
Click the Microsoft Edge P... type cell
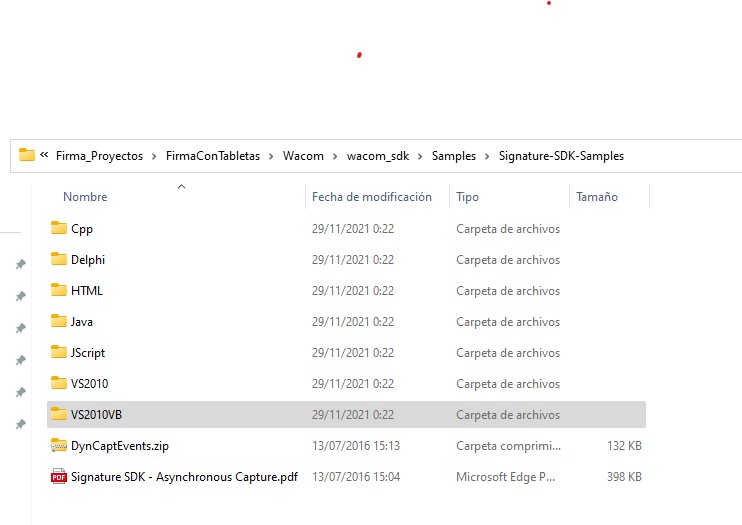click(505, 477)
